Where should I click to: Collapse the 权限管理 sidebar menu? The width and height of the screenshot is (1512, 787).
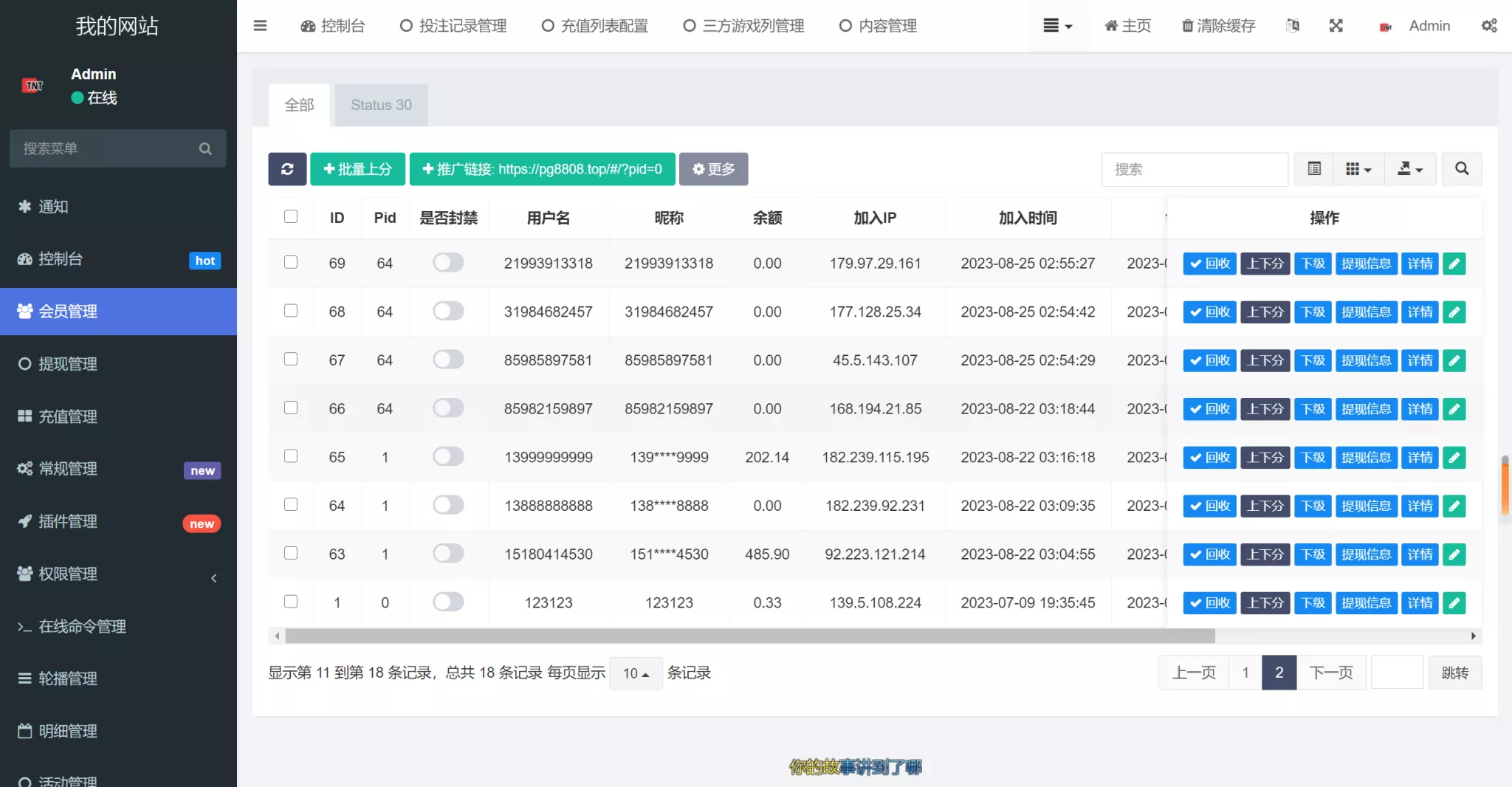(x=213, y=578)
